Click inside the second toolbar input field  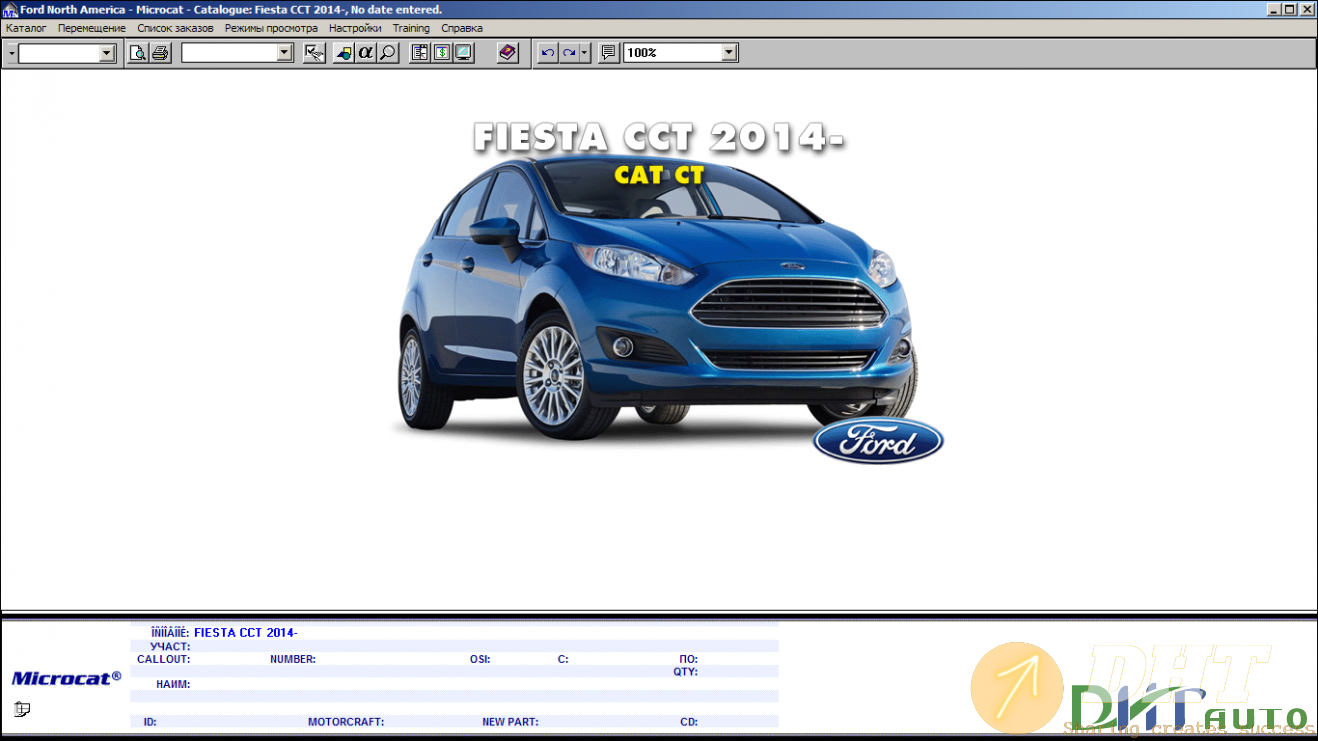(229, 53)
